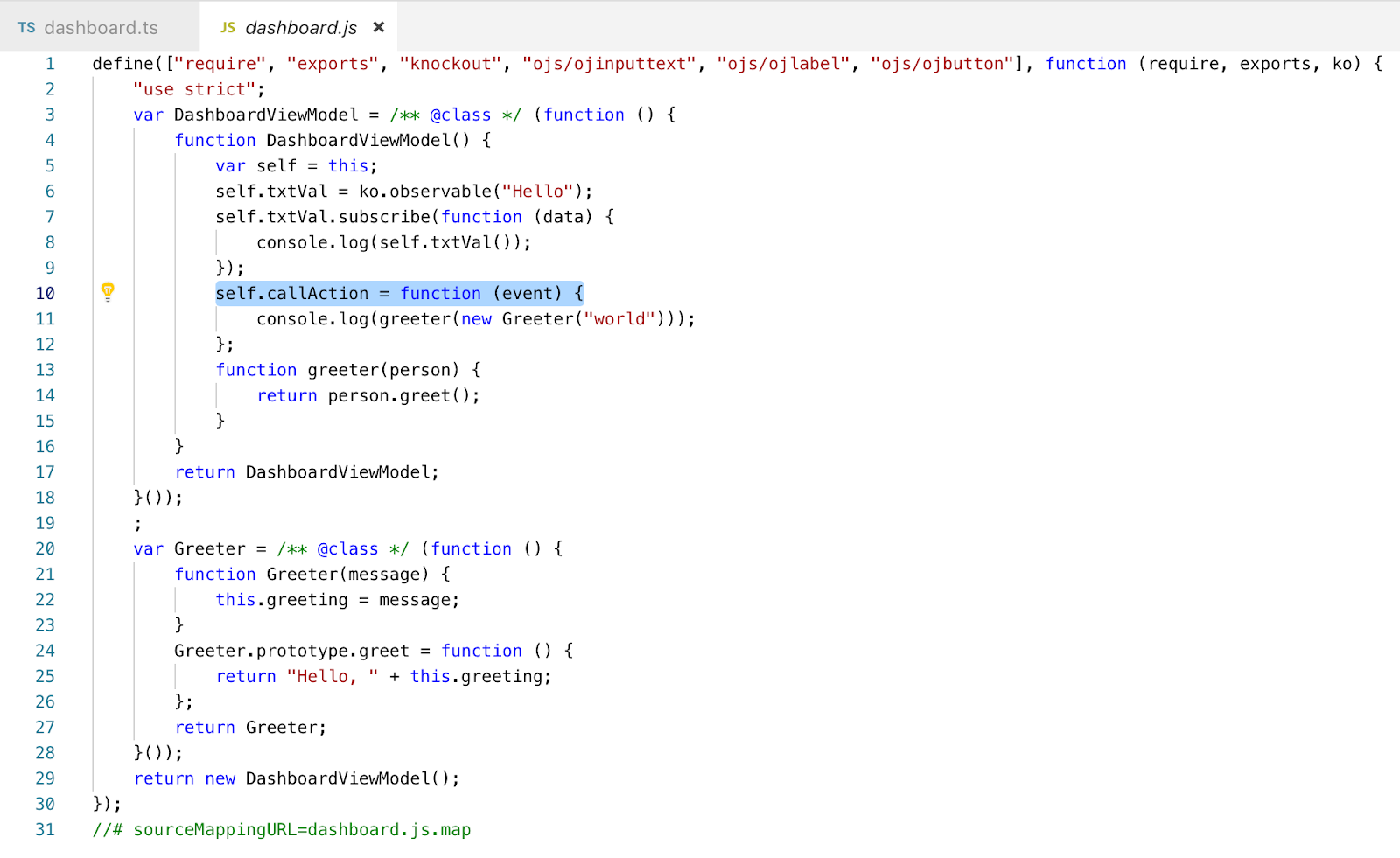Select the highlighted callAction code on line 10
Viewport: 1400px width, 858px height.
[399, 293]
